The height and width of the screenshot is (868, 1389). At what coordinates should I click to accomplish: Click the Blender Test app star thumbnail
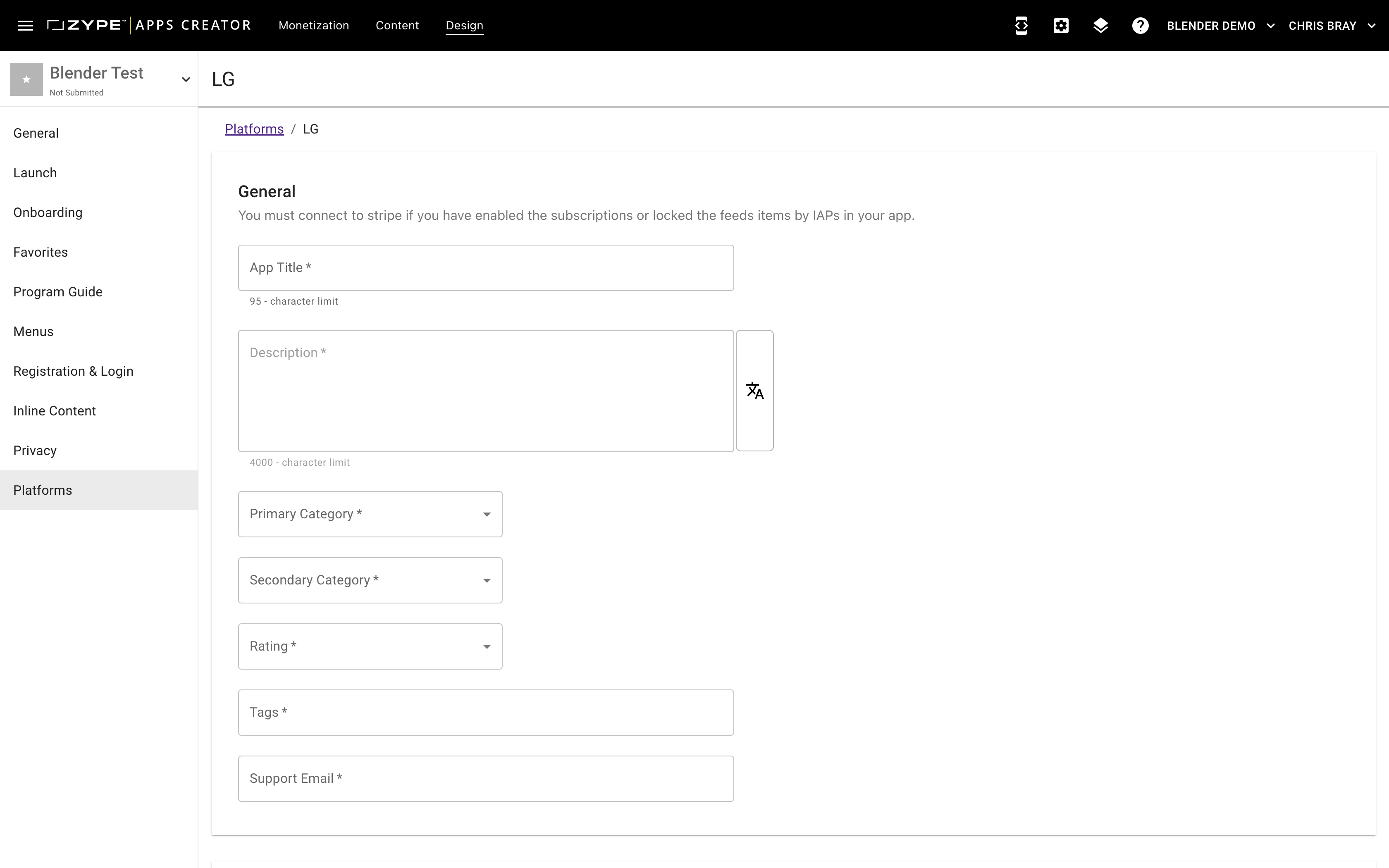pos(26,79)
